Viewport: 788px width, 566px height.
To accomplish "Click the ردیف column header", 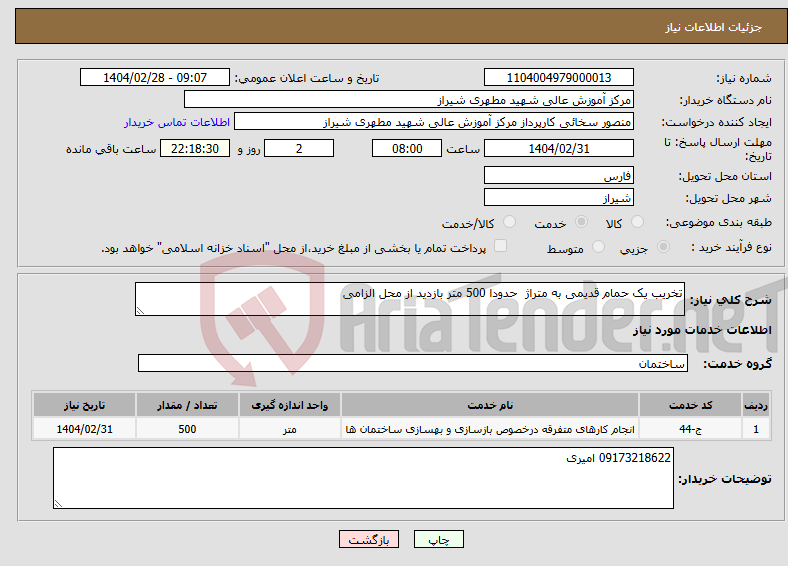I will [x=756, y=405].
